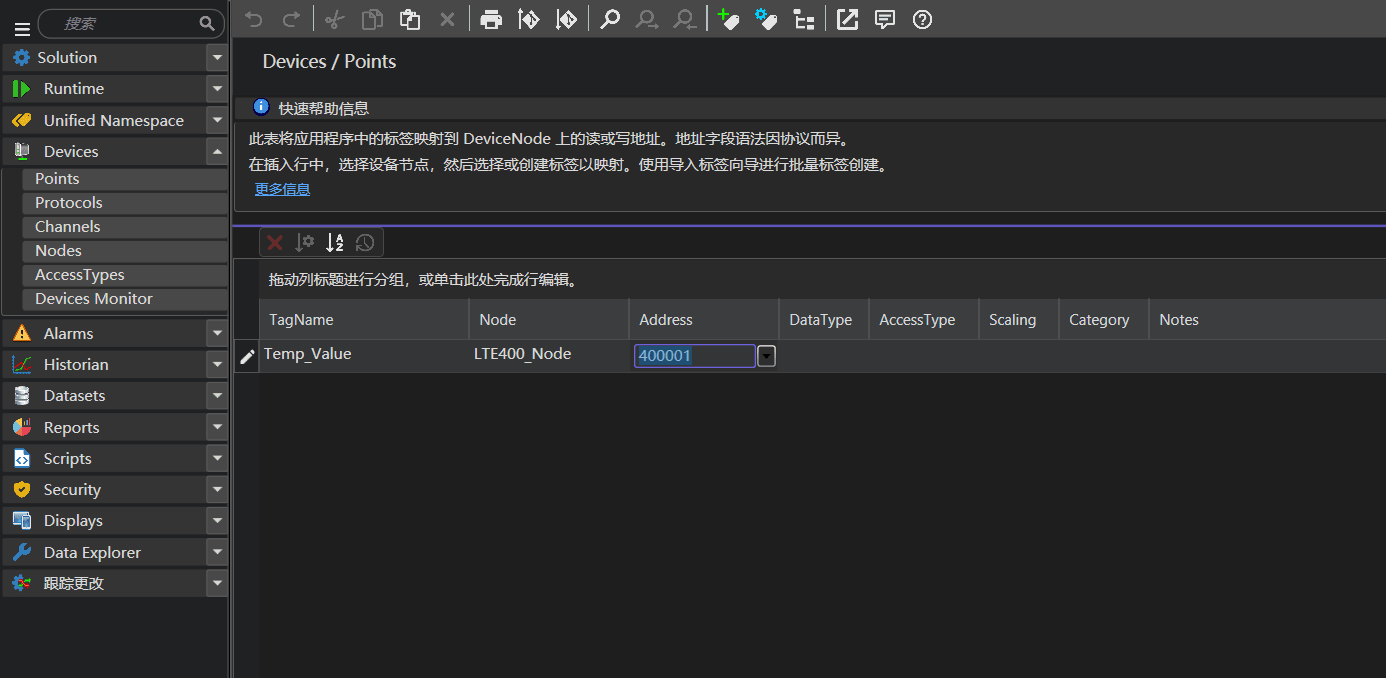This screenshot has height=678, width=1386.
Task: Click the pencil edit icon on Temp_Value row
Action: [x=247, y=356]
